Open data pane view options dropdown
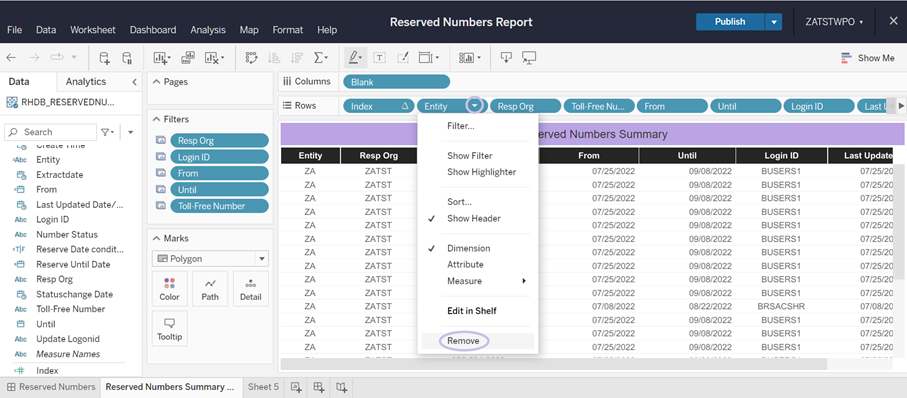Screen dimensions: 907x398 pyautogui.click(x=131, y=132)
